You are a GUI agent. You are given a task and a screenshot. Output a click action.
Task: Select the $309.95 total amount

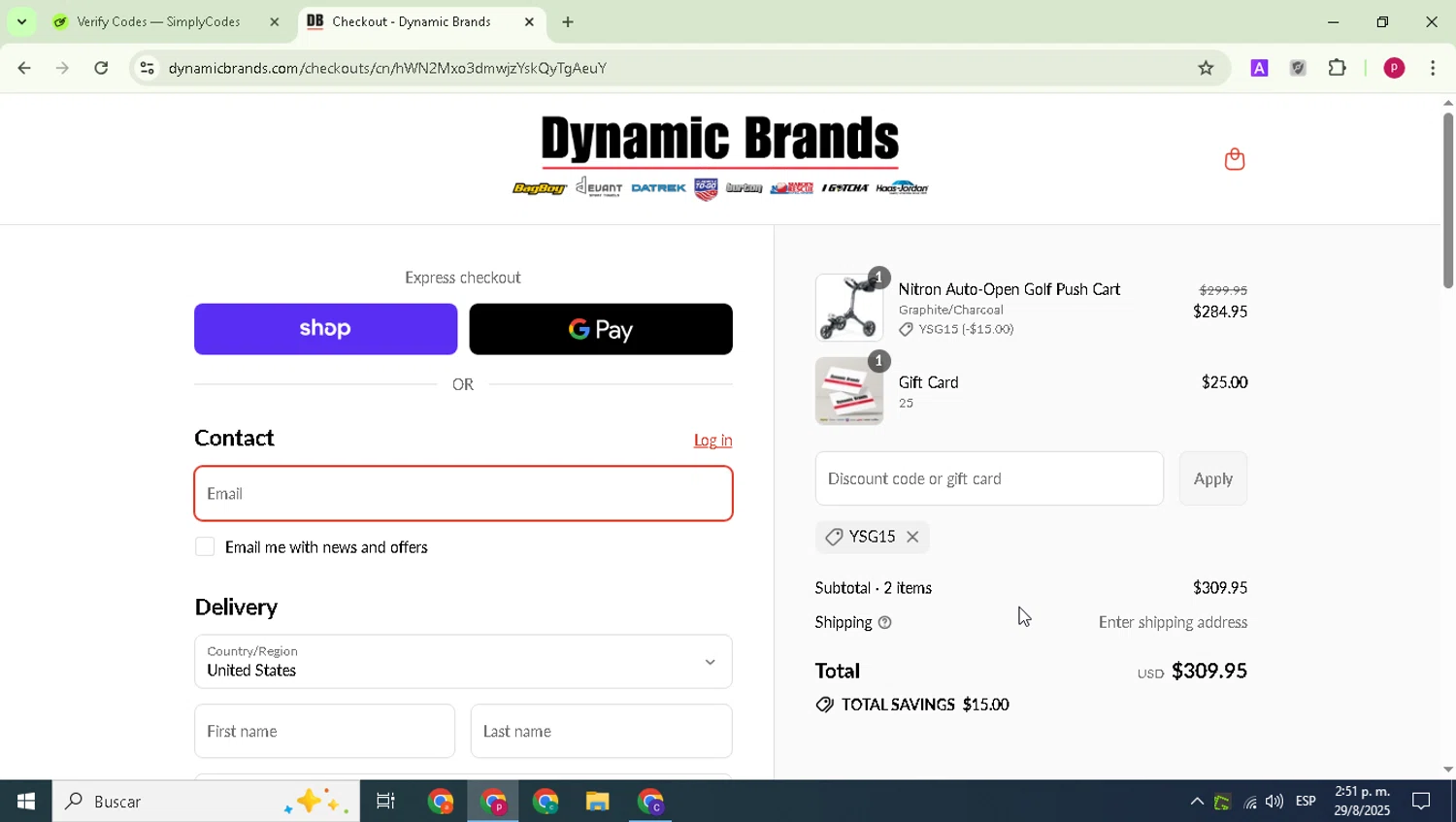(x=1209, y=671)
